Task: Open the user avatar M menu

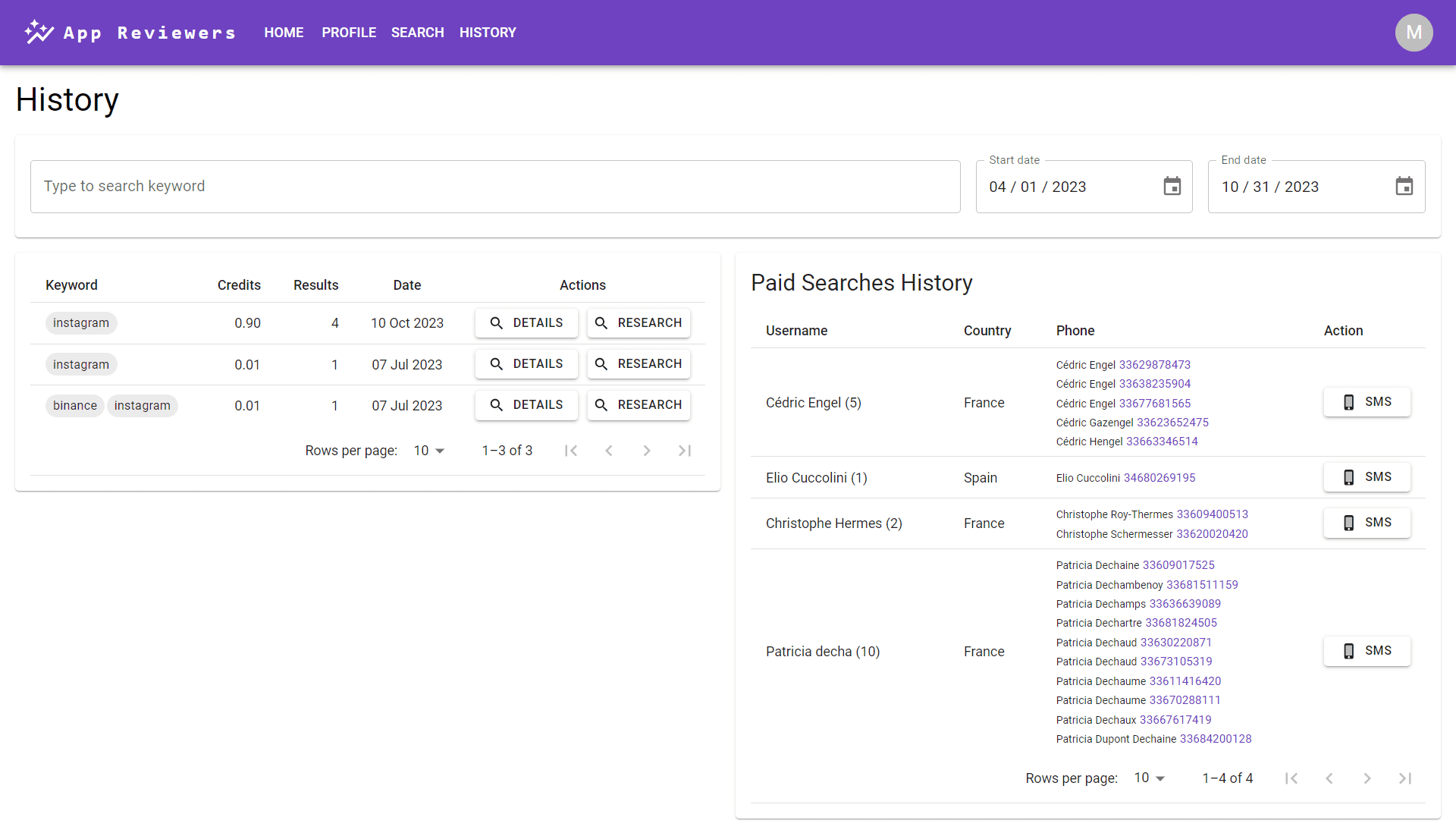Action: click(x=1414, y=33)
